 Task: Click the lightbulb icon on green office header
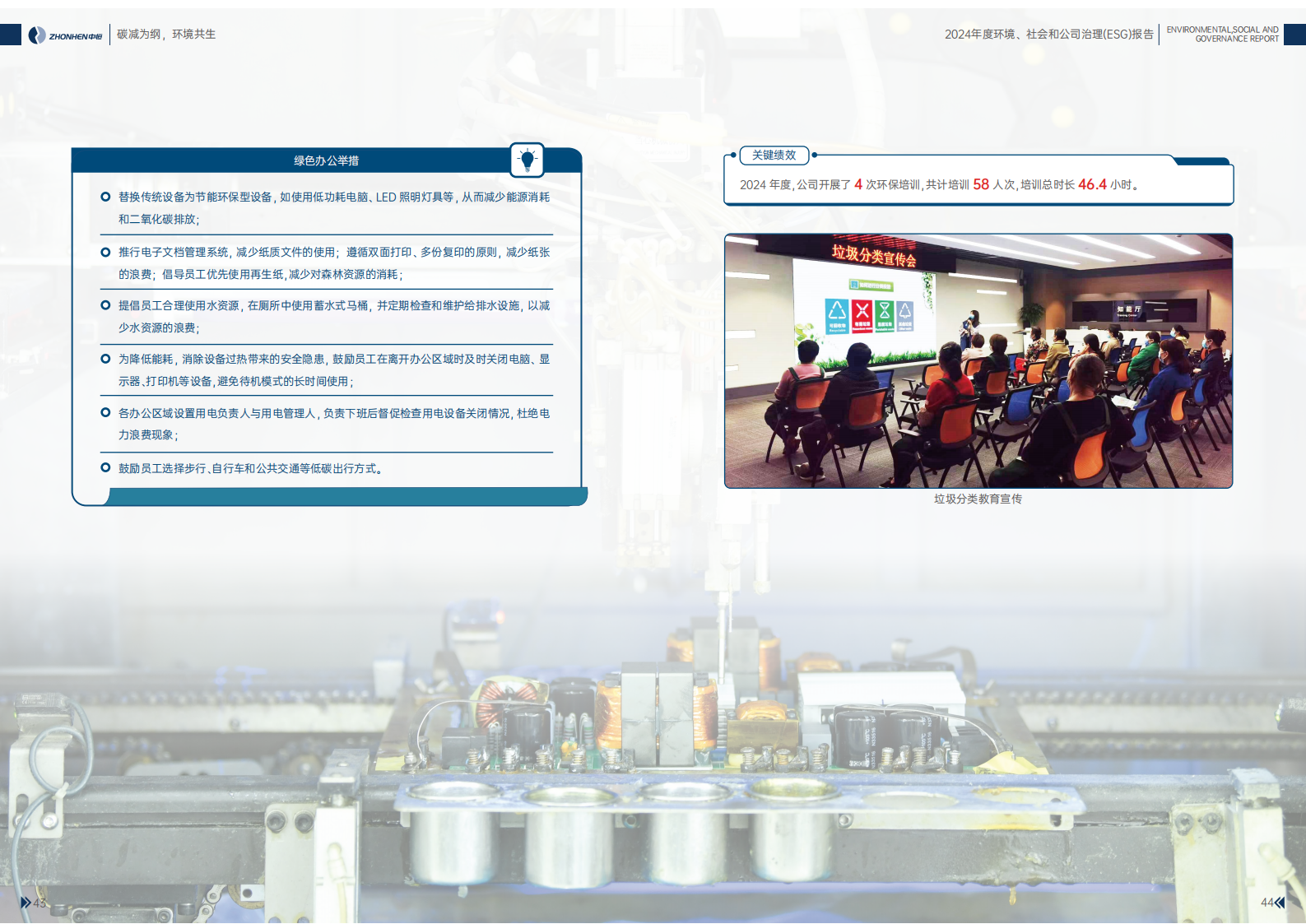click(x=527, y=160)
